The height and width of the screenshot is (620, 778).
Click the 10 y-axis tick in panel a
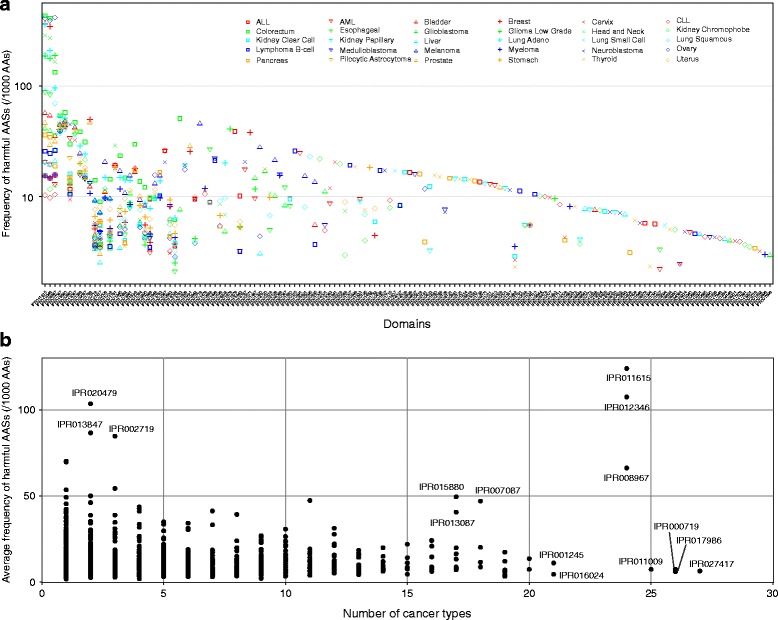coord(26,197)
